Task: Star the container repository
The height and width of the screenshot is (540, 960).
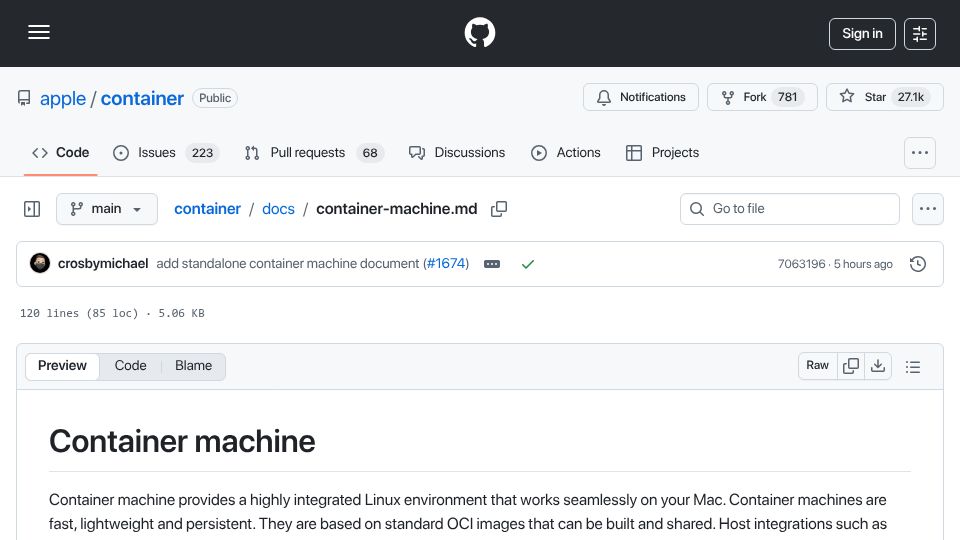Action: point(885,97)
